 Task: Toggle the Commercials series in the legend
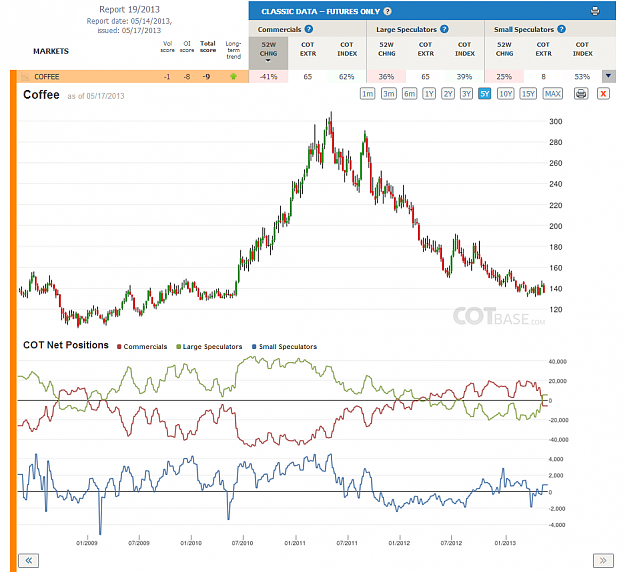pyautogui.click(x=142, y=347)
